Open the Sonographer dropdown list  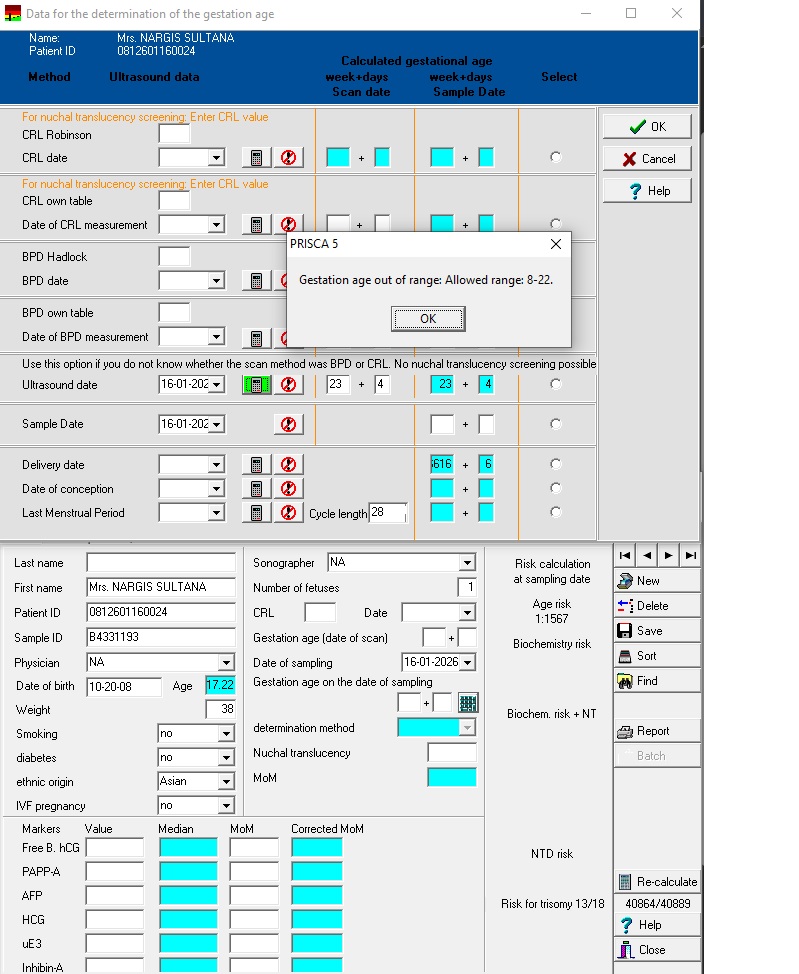(x=467, y=563)
